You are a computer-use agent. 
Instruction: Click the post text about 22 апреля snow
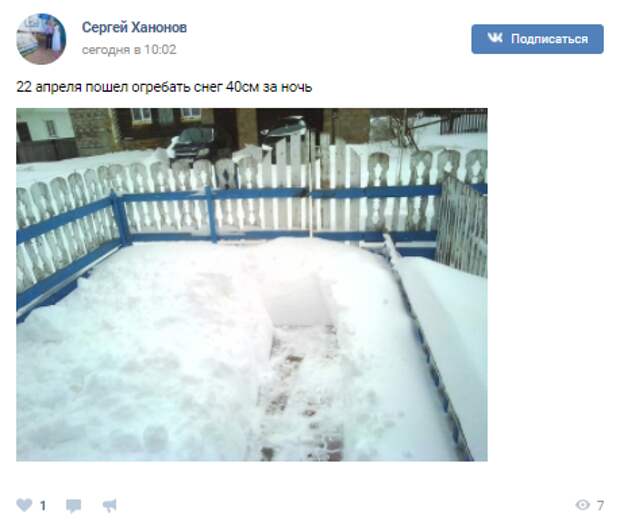point(164,87)
